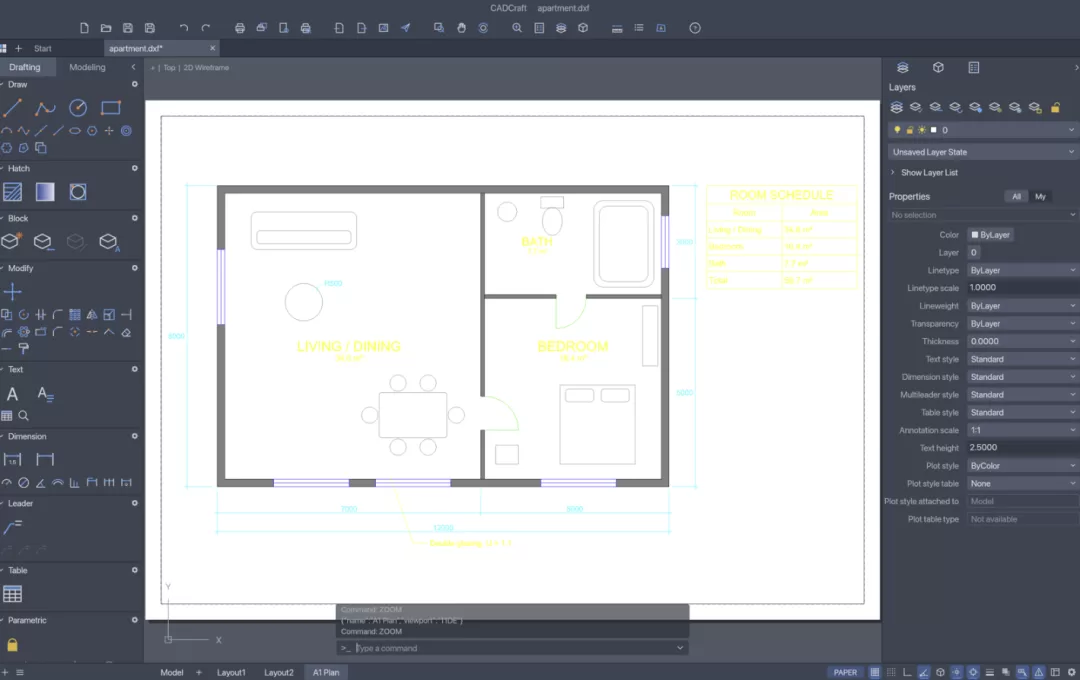Insert a Table from Table panel

point(12,594)
